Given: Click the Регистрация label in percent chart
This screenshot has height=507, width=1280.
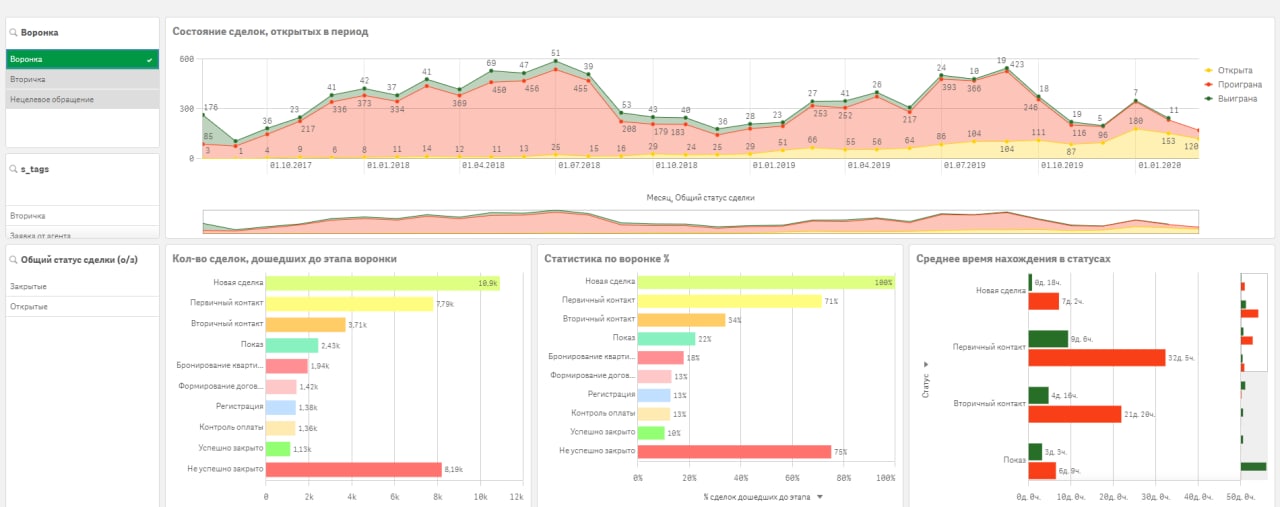Looking at the screenshot, I should (x=609, y=395).
